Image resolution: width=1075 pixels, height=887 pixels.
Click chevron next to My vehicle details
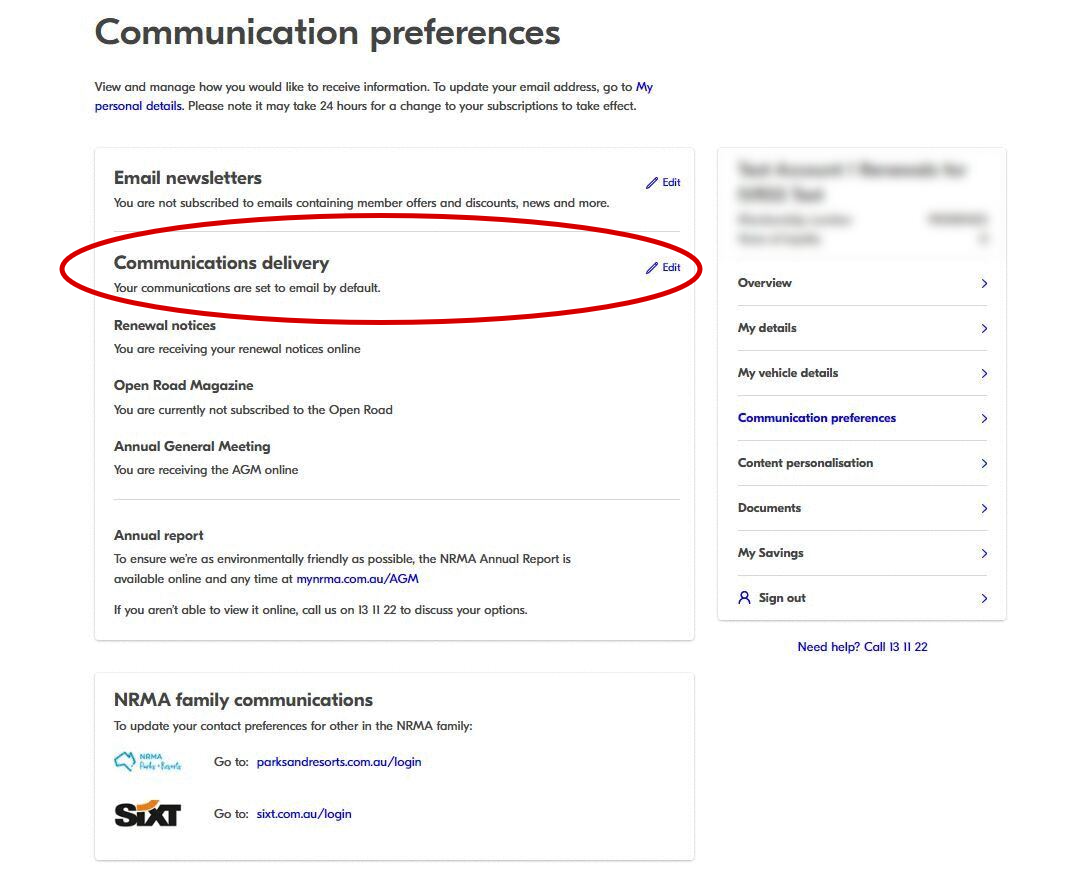coord(984,374)
